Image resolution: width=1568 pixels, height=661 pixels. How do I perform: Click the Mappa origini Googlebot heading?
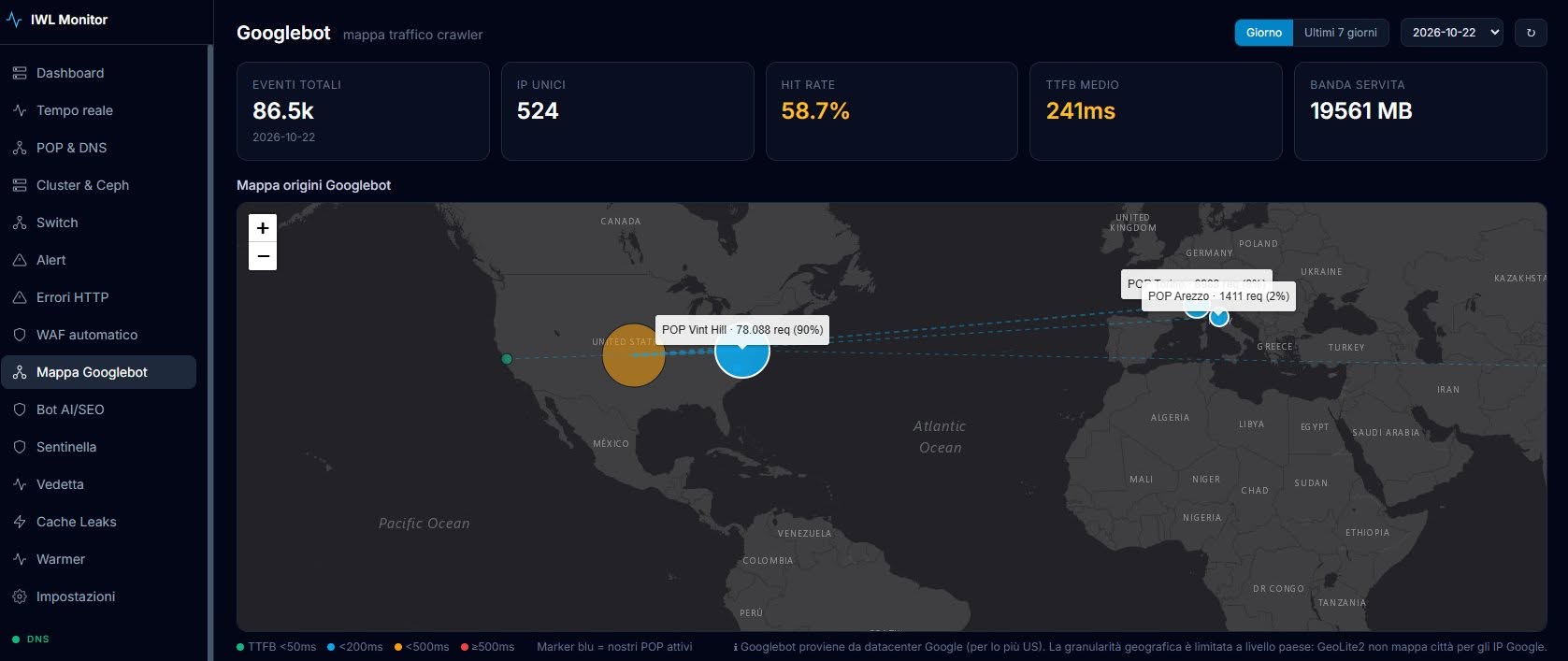point(314,185)
